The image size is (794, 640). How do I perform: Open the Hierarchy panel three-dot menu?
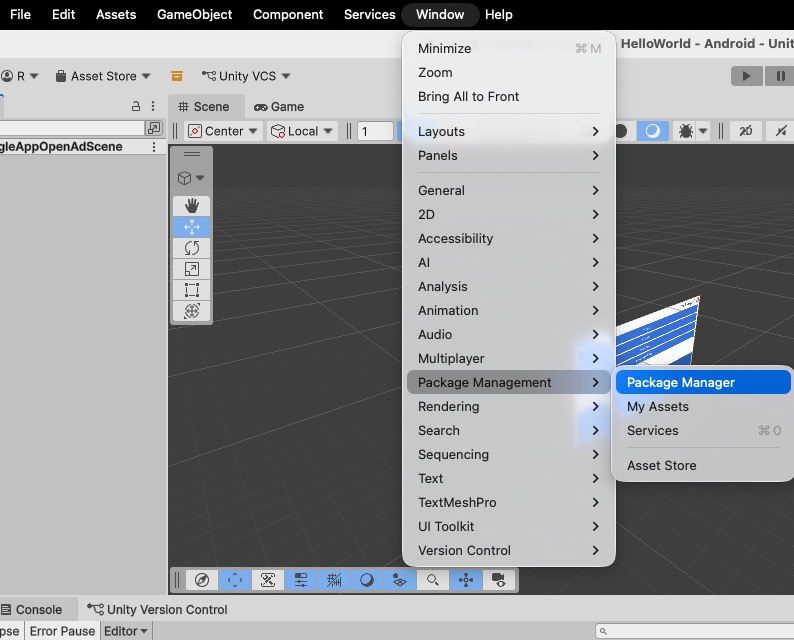[153, 106]
